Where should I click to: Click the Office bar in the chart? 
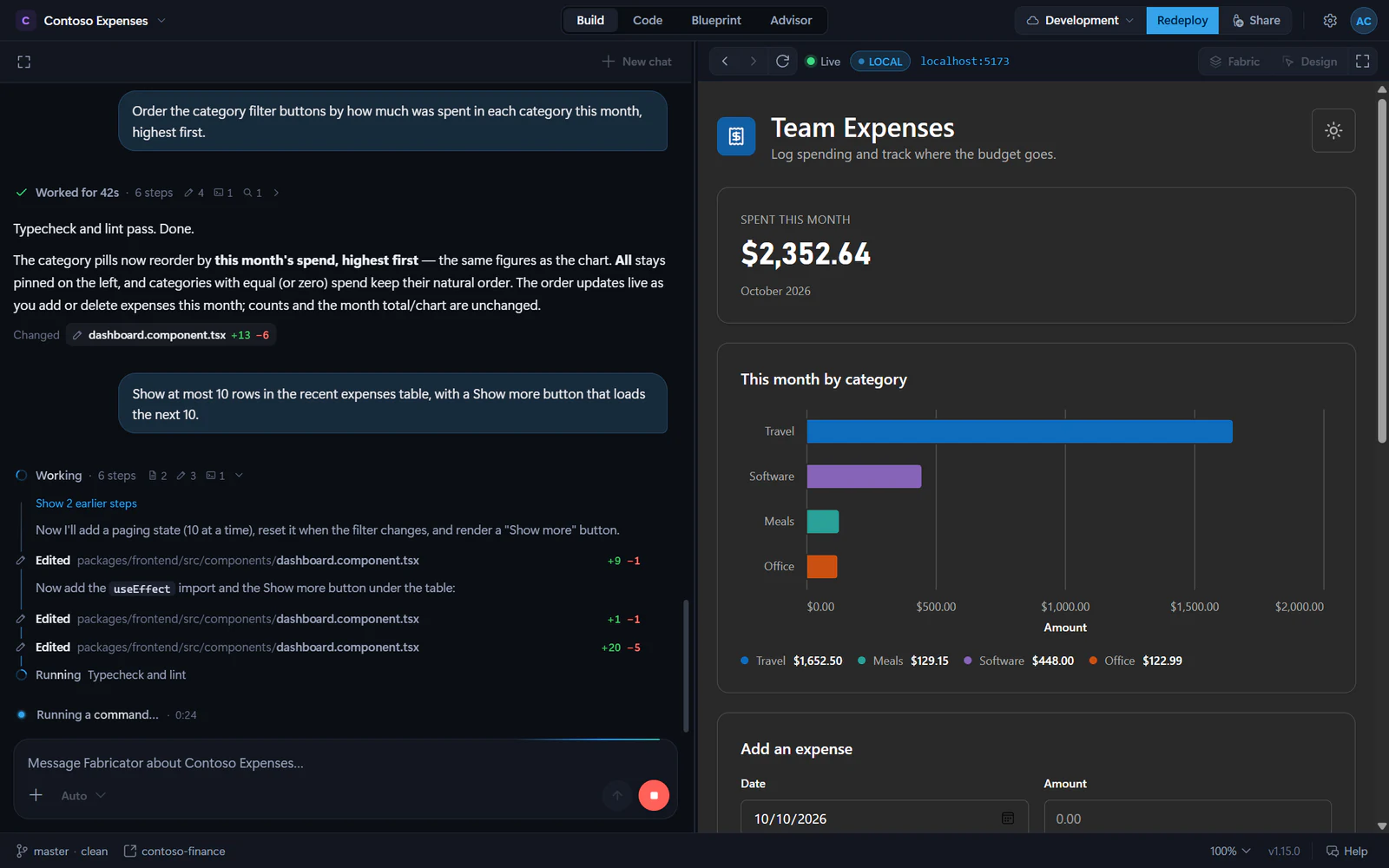click(822, 567)
